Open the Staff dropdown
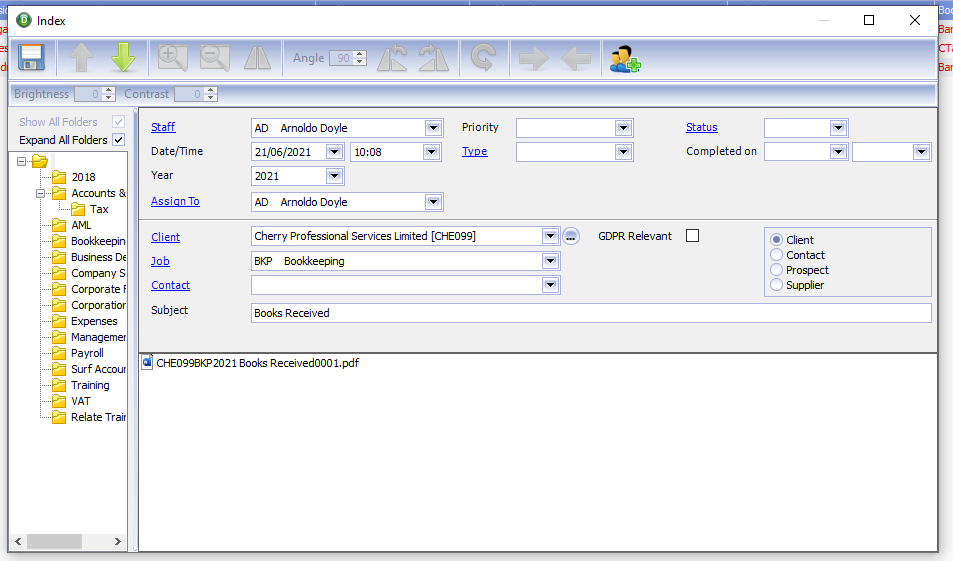The width and height of the screenshot is (953, 561). (x=433, y=128)
